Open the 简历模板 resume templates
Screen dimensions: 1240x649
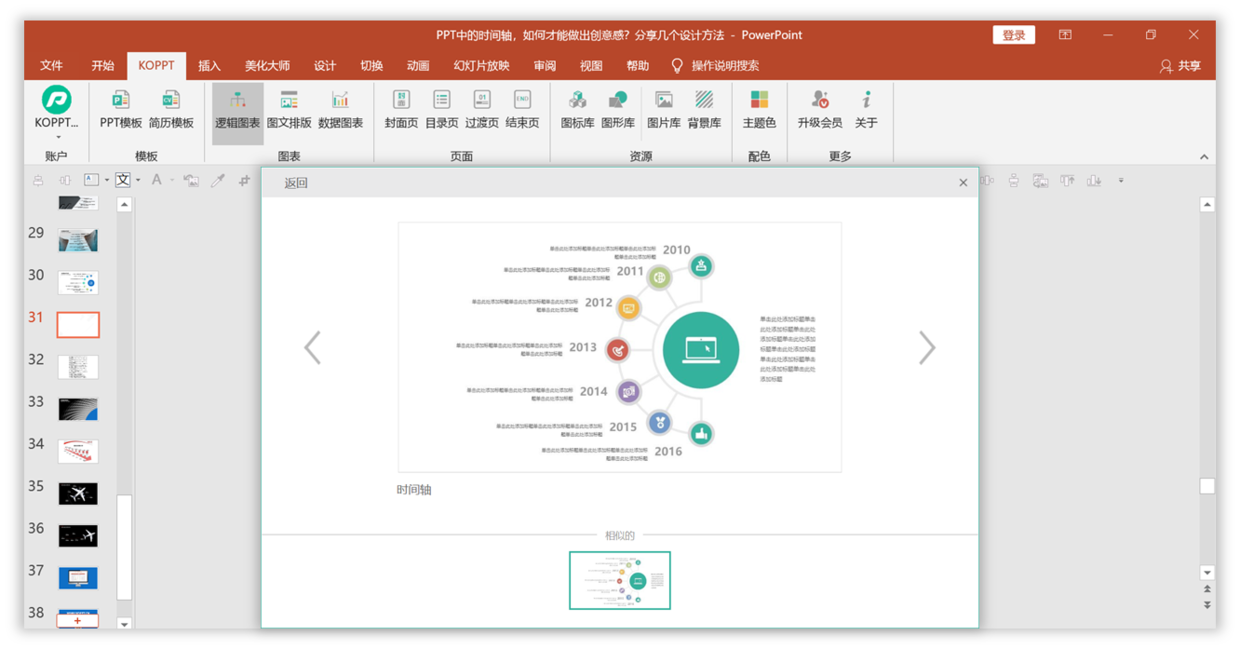(x=171, y=110)
